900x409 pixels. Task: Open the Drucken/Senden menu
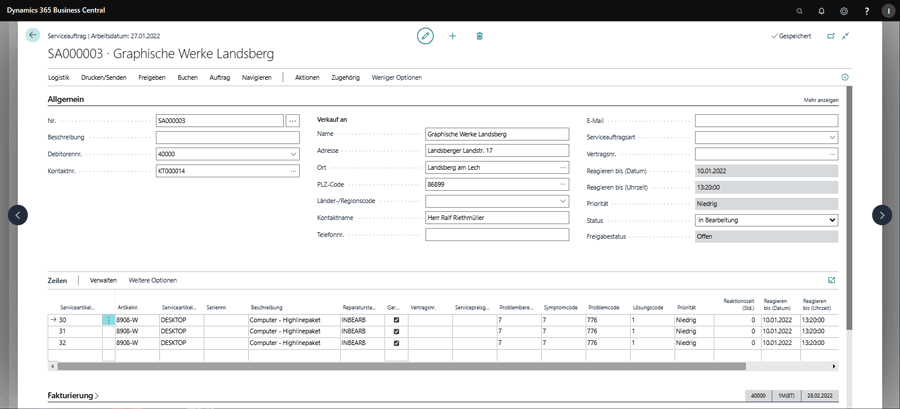point(103,77)
